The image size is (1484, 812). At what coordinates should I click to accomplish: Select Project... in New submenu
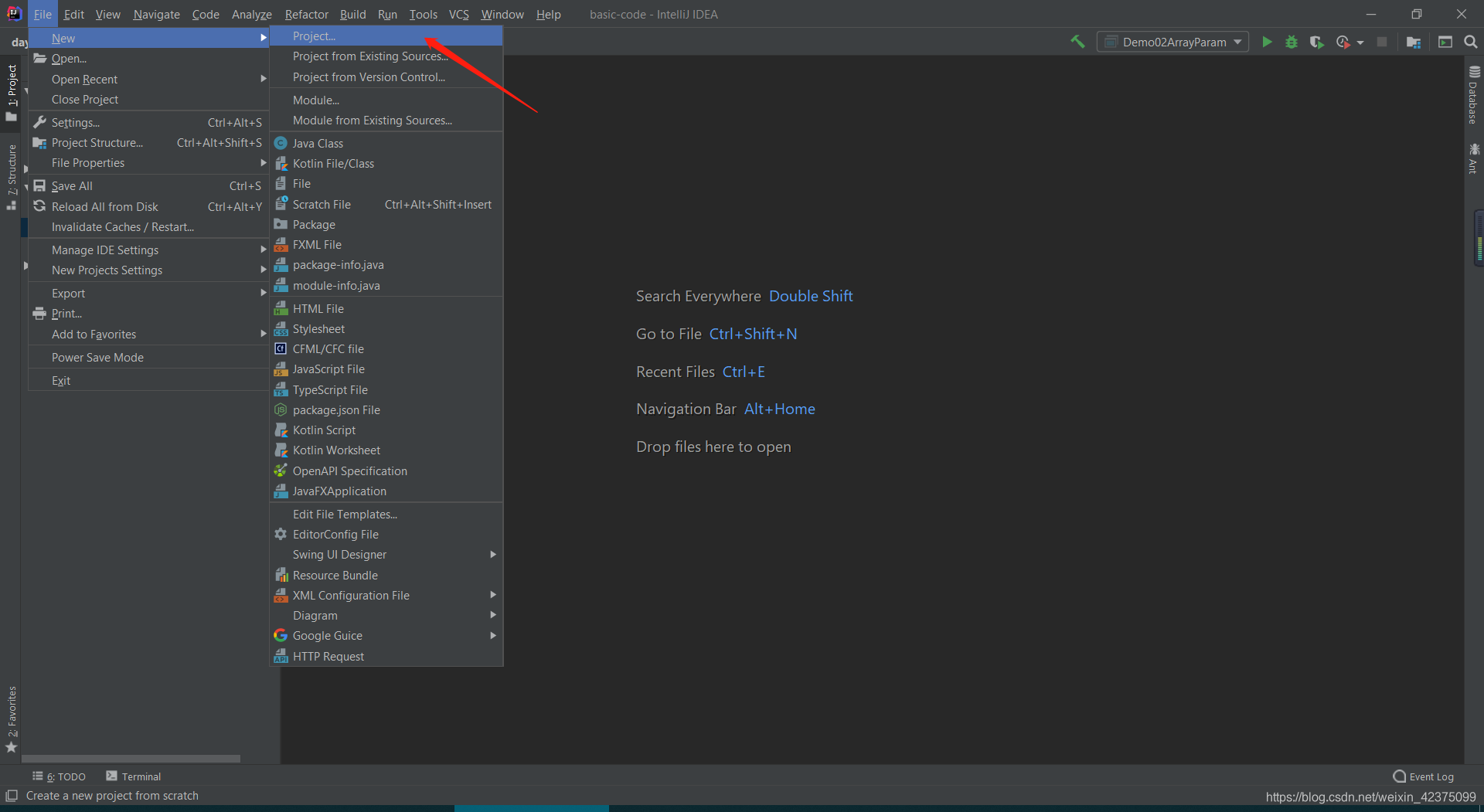386,36
